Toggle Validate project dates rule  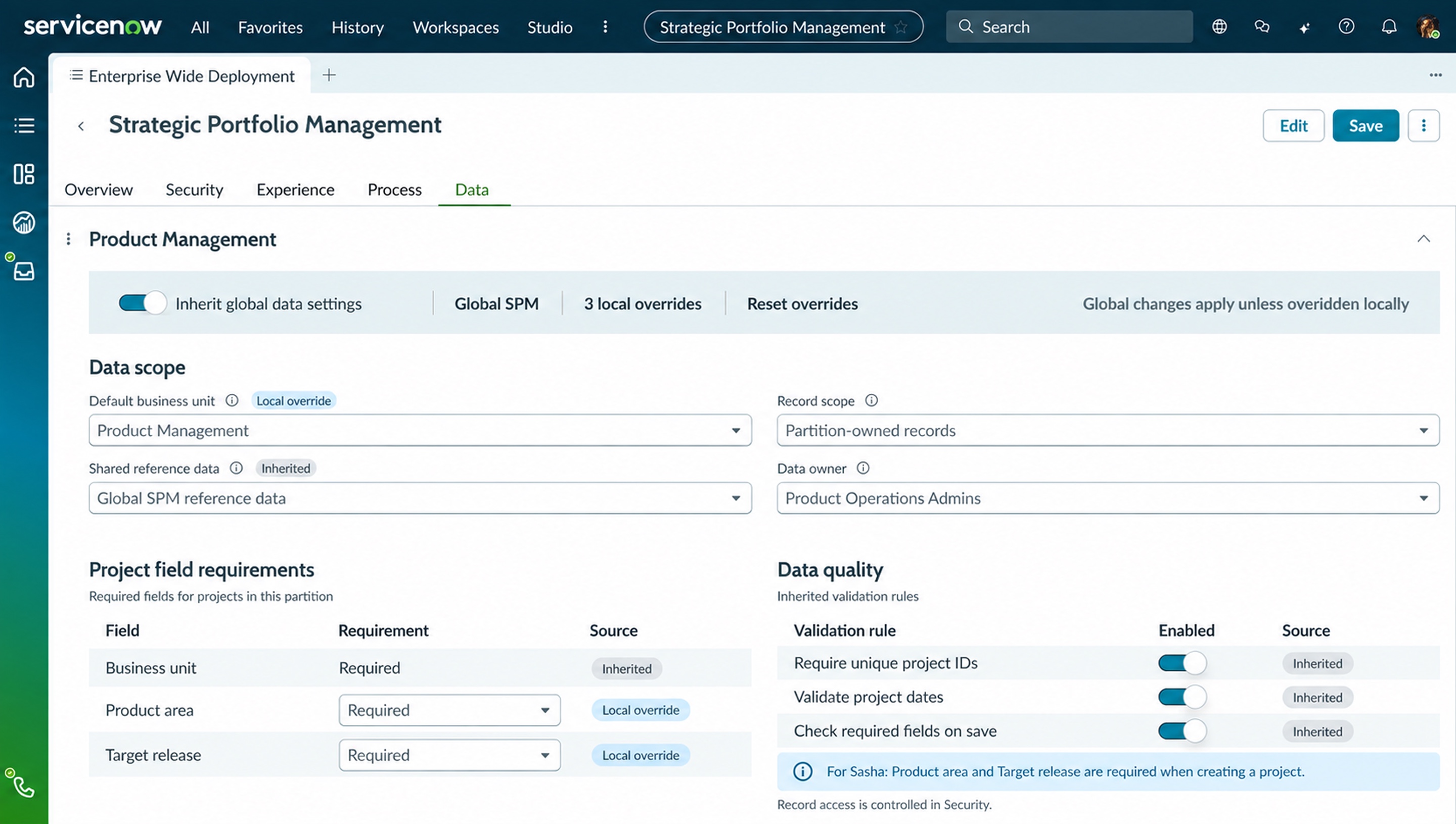point(1182,697)
